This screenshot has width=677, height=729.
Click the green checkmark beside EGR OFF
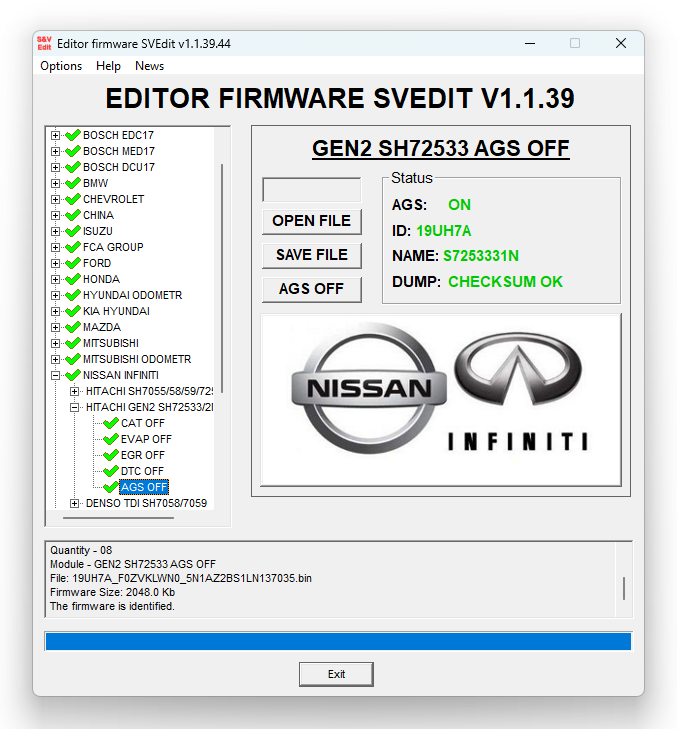click(111, 455)
